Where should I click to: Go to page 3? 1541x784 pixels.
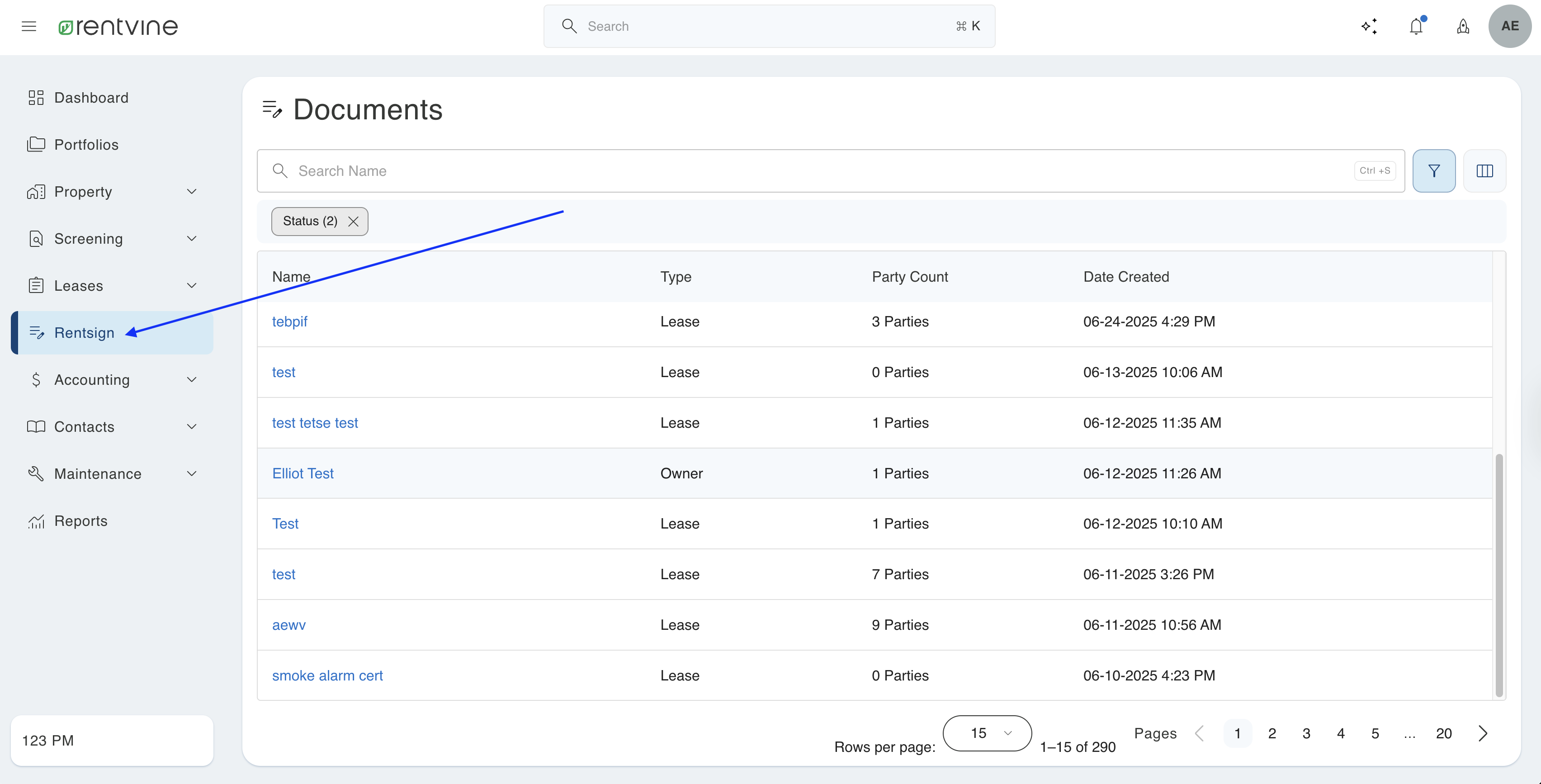tap(1306, 733)
